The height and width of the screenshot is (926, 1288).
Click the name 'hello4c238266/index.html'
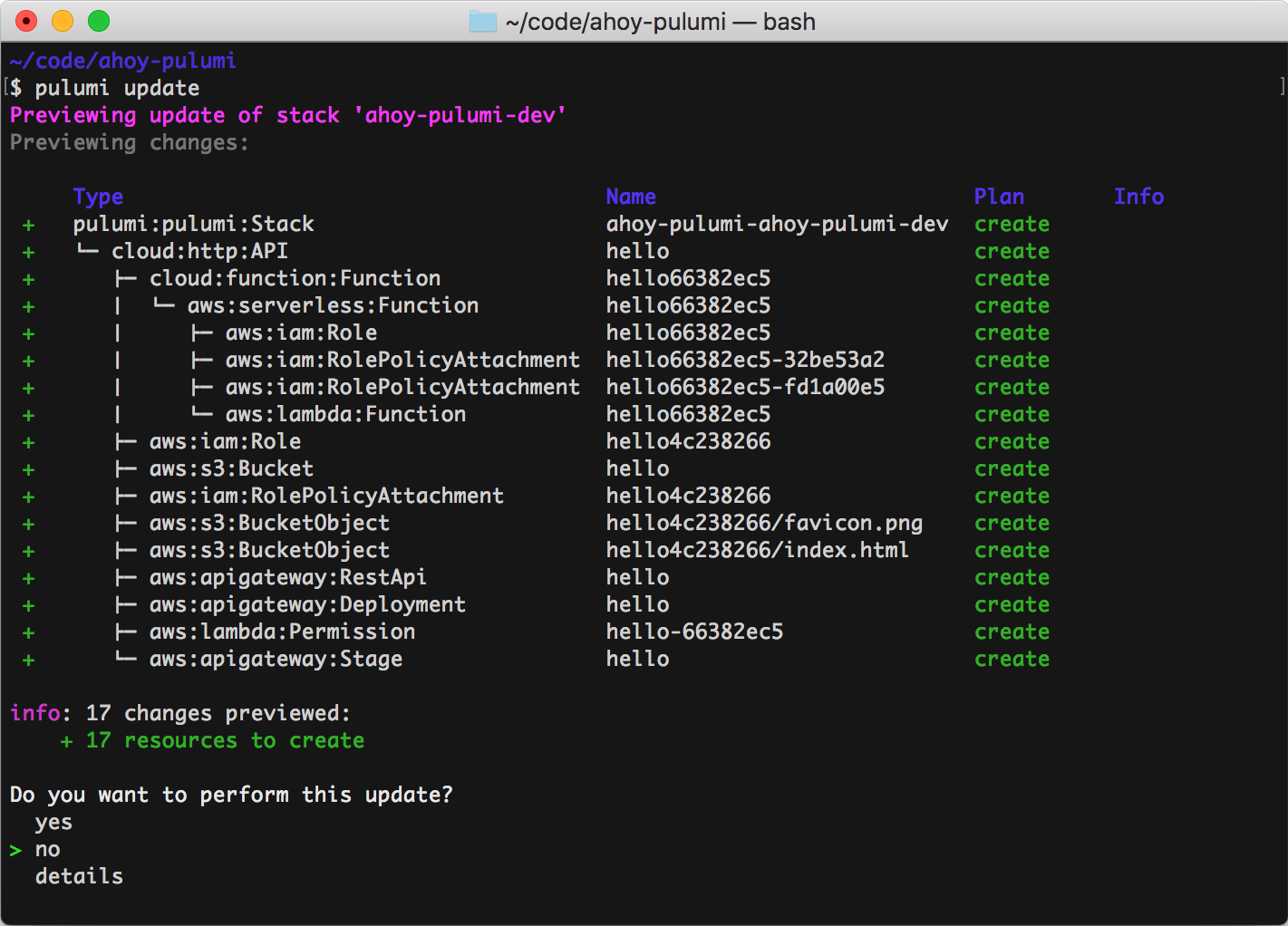(x=757, y=550)
